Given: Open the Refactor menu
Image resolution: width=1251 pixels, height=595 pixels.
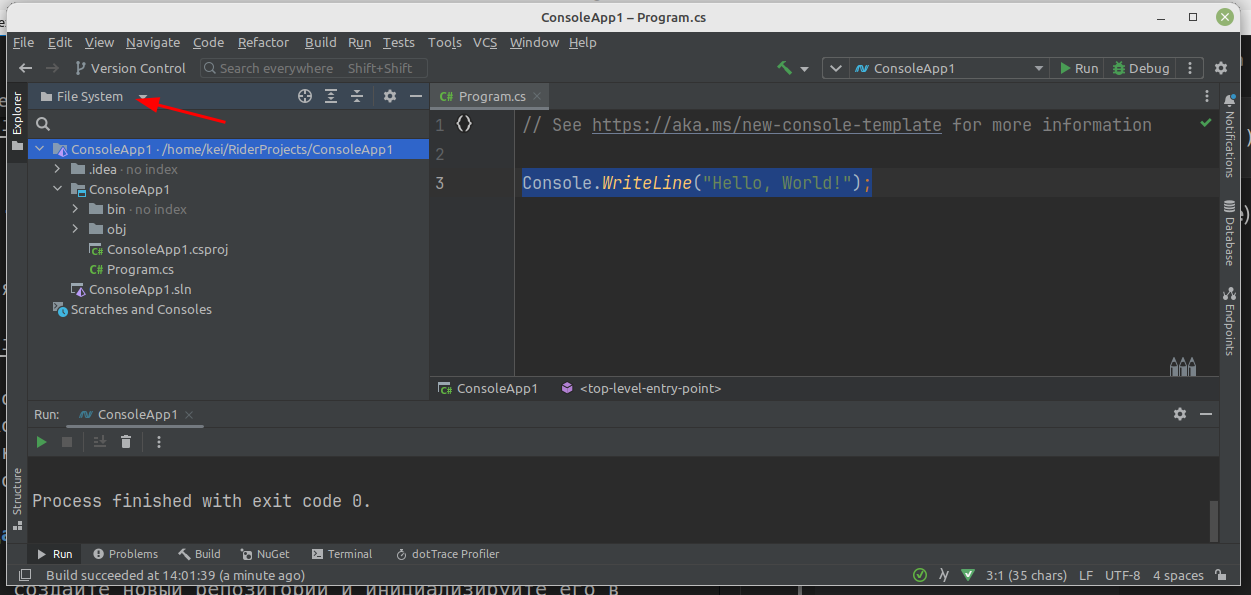Looking at the screenshot, I should point(263,42).
